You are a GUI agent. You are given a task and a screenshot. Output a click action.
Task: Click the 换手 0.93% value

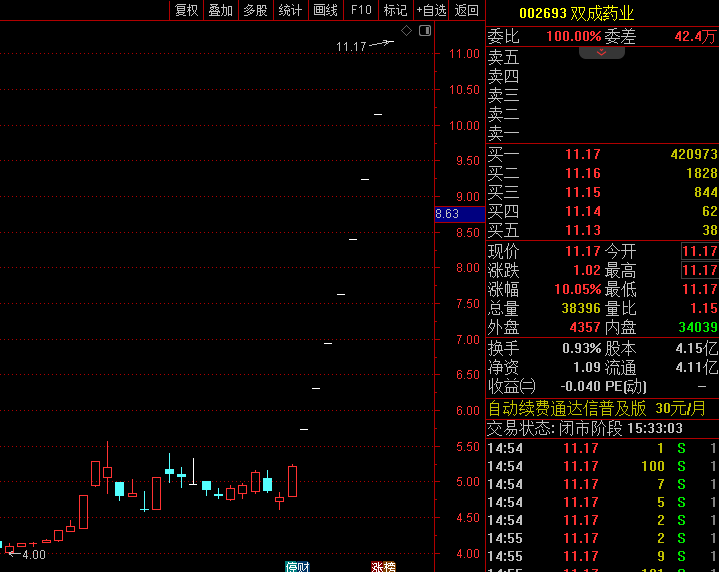point(581,349)
